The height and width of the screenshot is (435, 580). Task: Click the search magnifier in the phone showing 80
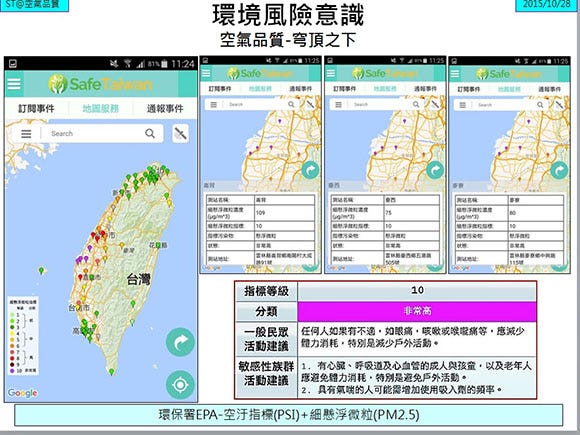click(x=540, y=105)
